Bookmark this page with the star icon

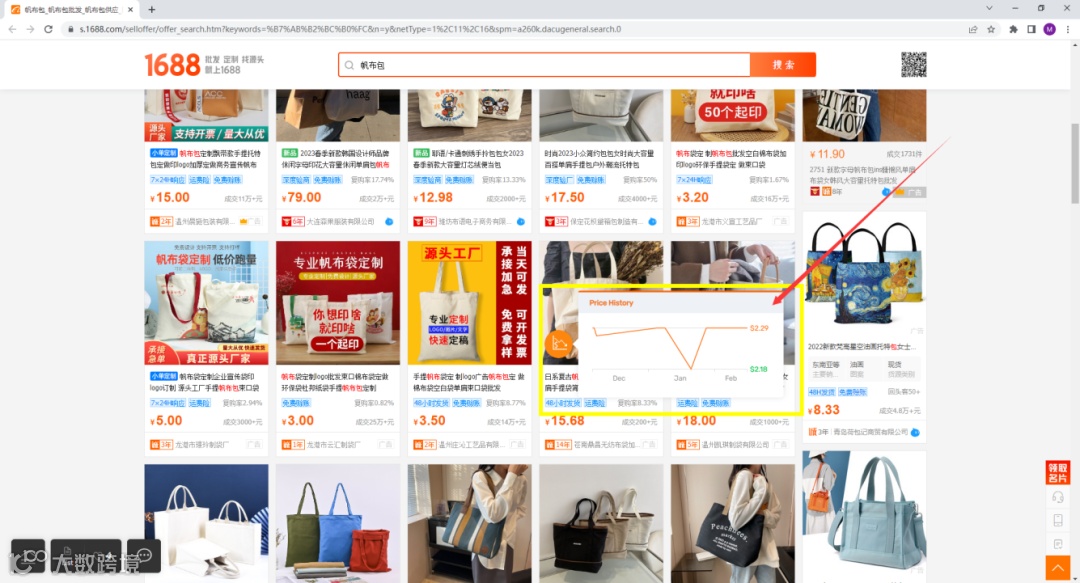pos(991,29)
